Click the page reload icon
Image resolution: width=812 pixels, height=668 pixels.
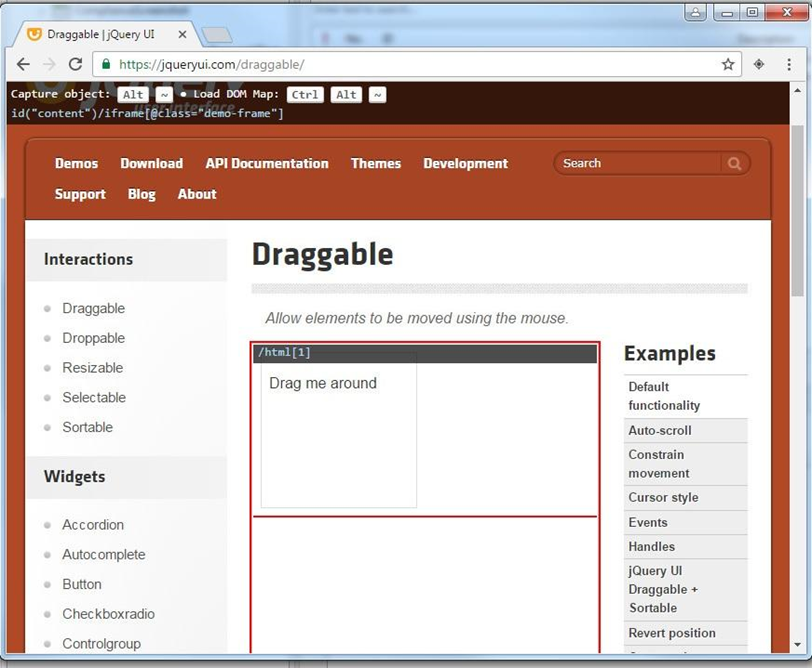[x=75, y=63]
